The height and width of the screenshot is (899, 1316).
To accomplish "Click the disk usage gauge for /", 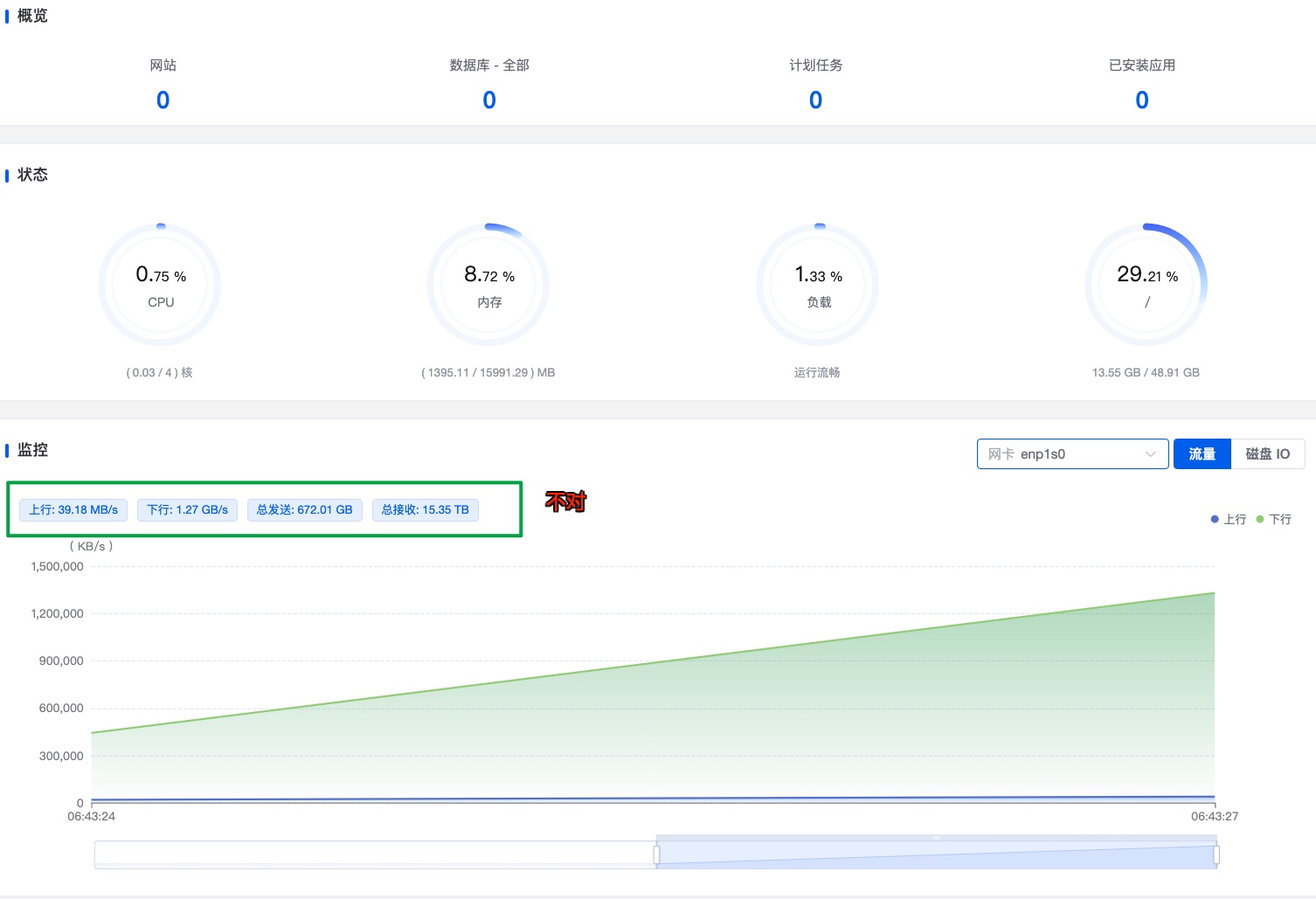I will click(x=1147, y=285).
